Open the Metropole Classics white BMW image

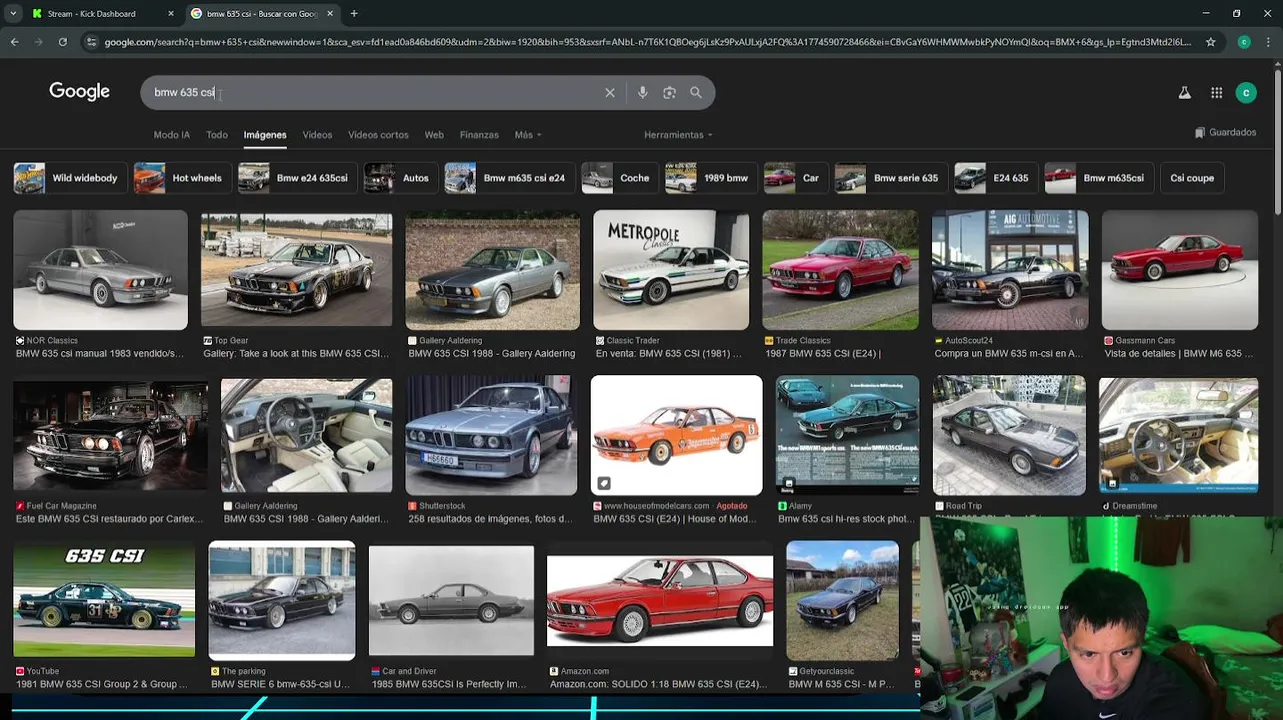(x=671, y=270)
